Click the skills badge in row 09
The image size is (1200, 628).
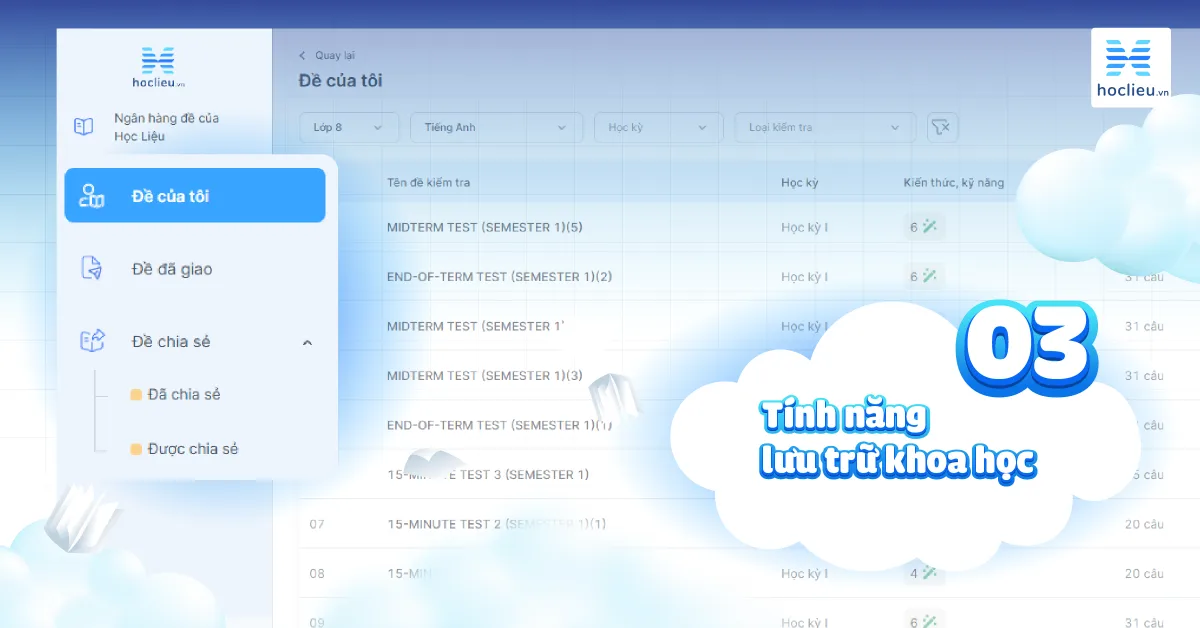tap(924, 622)
